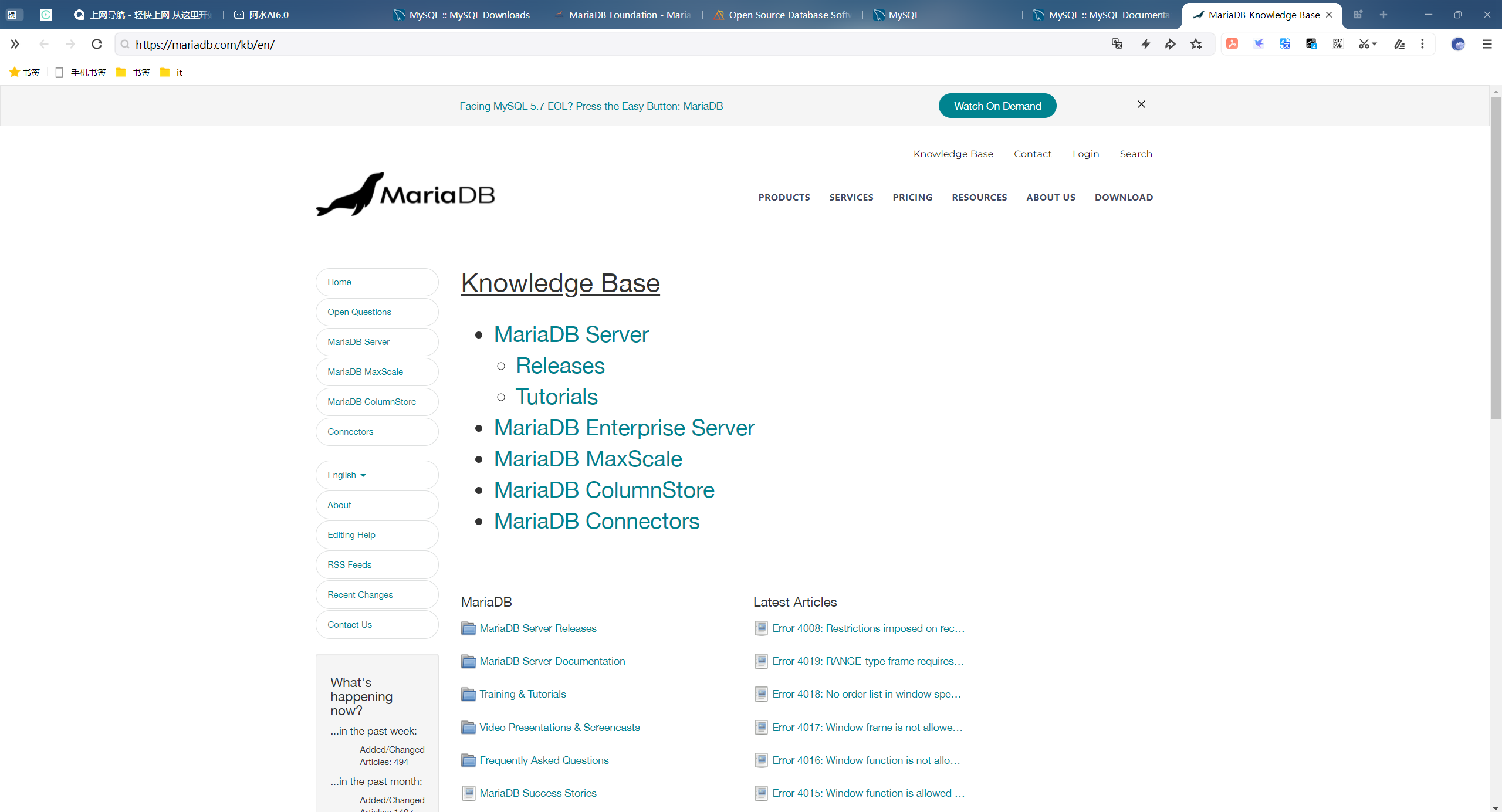Open the MariaDB Connectors heading link
This screenshot has height=812, width=1502.
click(x=597, y=521)
